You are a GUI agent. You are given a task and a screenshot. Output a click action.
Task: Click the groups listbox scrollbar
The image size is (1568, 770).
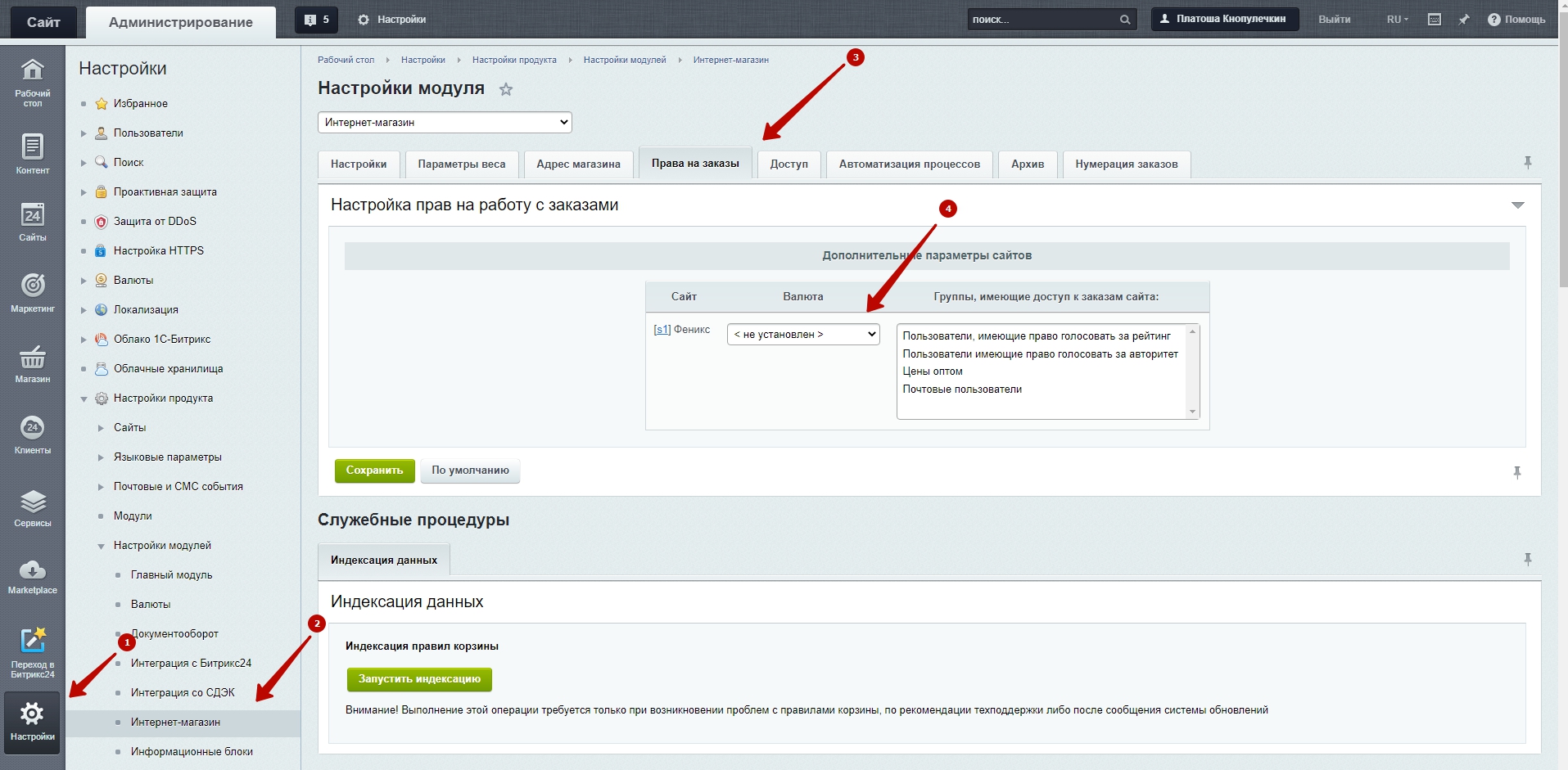point(1193,371)
